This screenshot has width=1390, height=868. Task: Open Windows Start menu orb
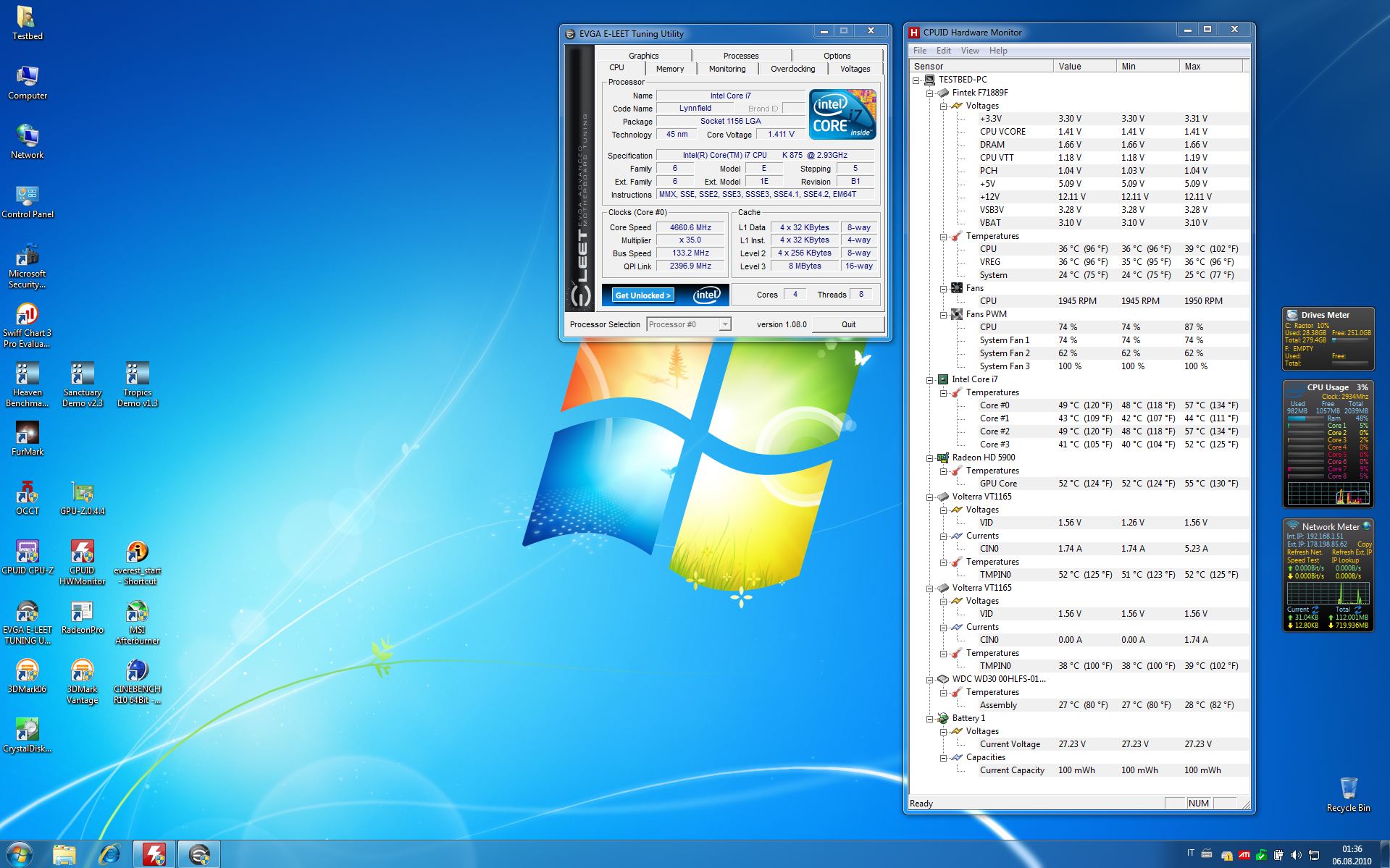tap(20, 854)
